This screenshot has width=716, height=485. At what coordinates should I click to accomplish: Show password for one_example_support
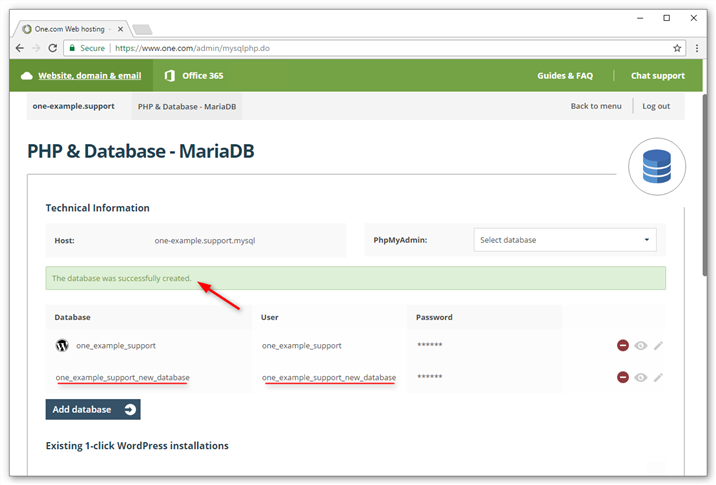pos(641,346)
